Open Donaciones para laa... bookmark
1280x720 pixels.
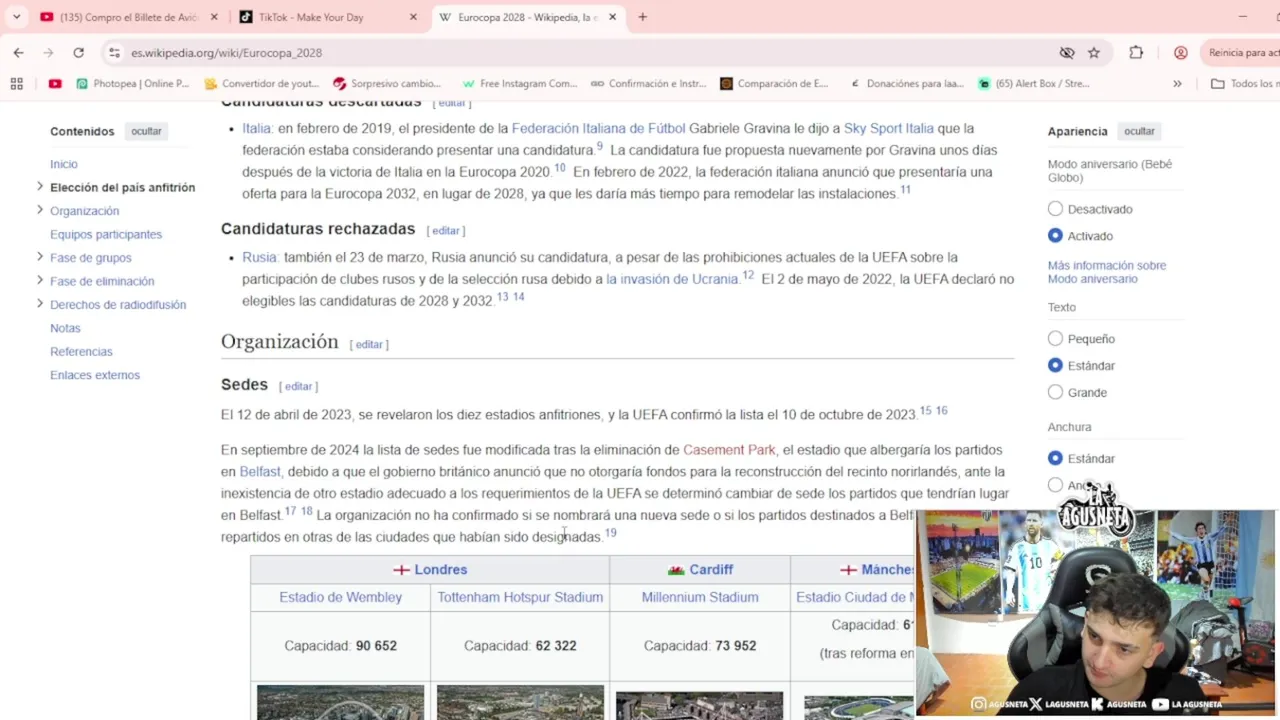[906, 84]
